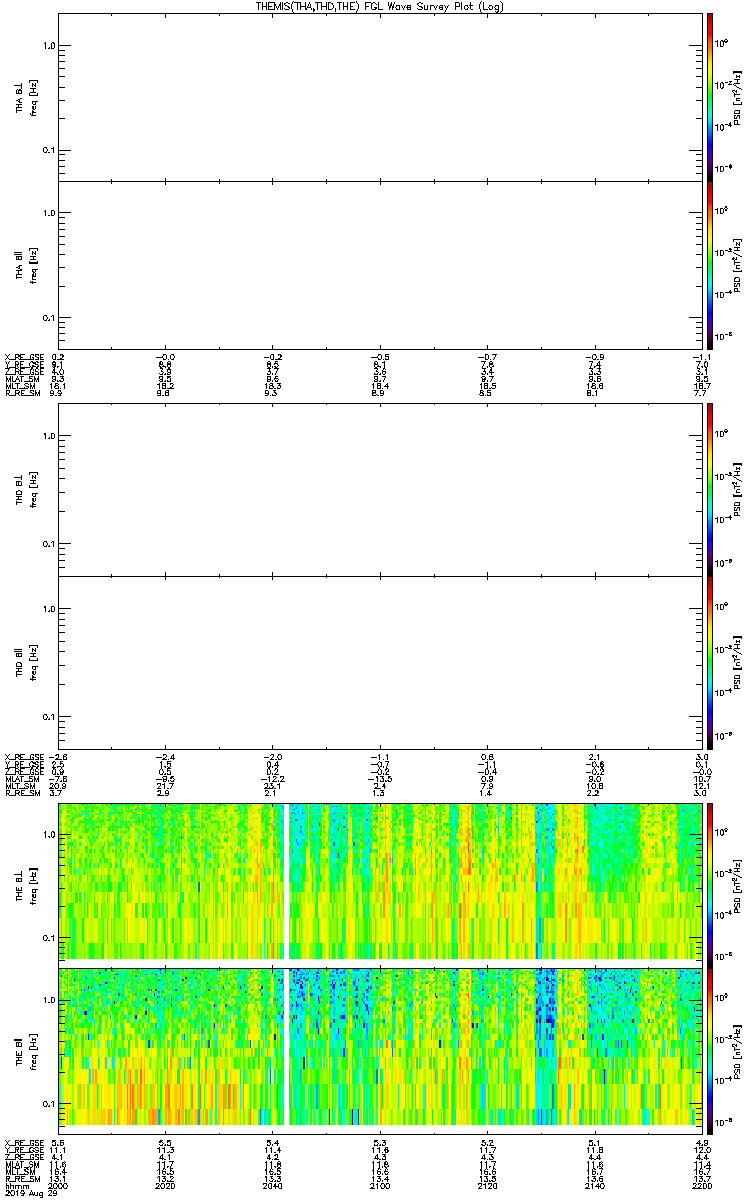Click the bottom time tick label '2200'
This screenshot has width=750, height=1200.
pyautogui.click(x=700, y=1186)
